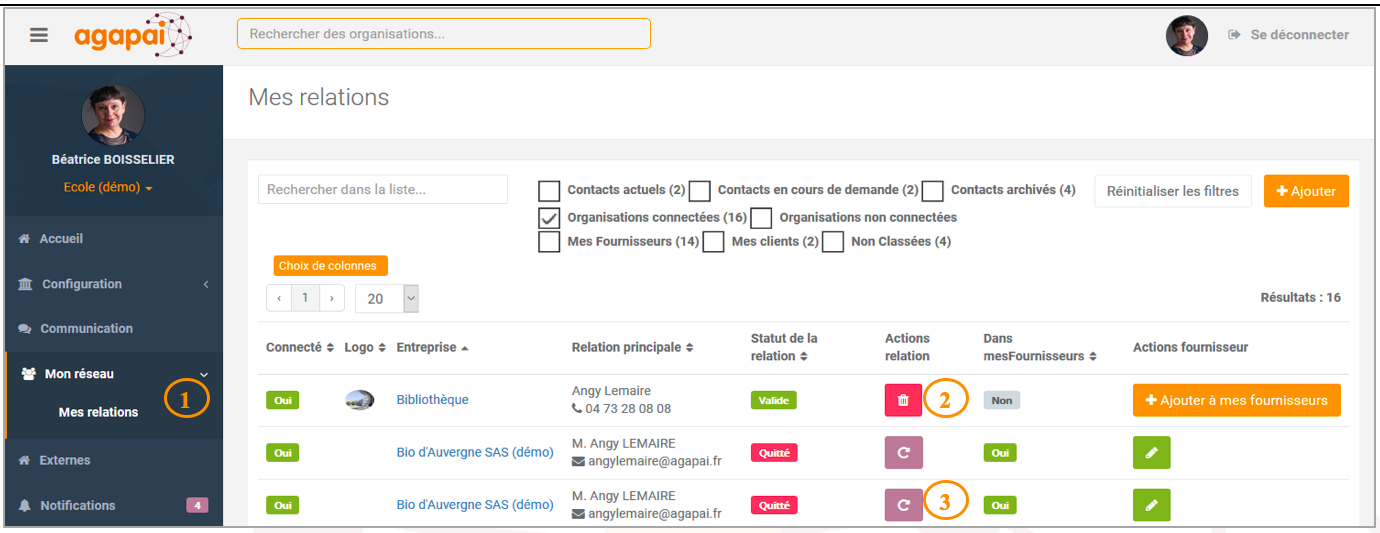Enable Mes Fournisseurs checkbox
1380x533 pixels.
pyautogui.click(x=549, y=242)
